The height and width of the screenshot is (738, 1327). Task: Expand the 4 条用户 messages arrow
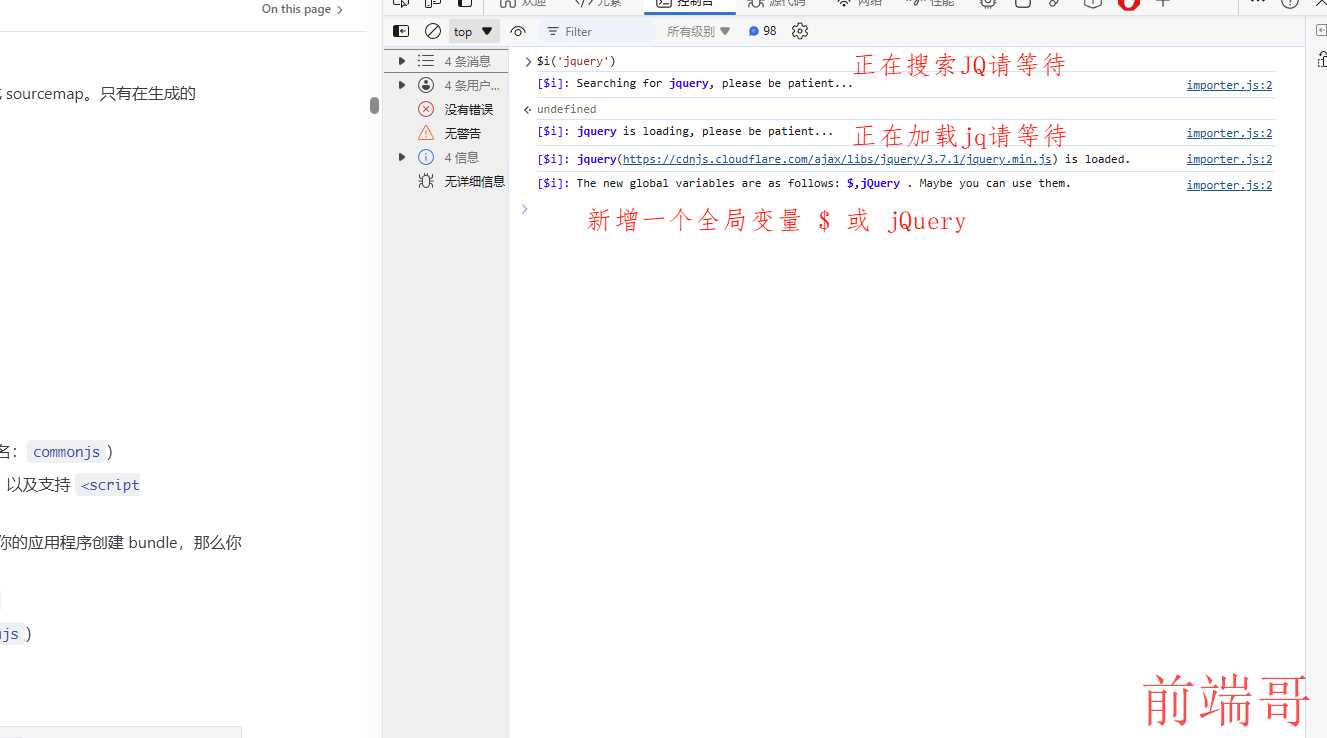pos(402,85)
